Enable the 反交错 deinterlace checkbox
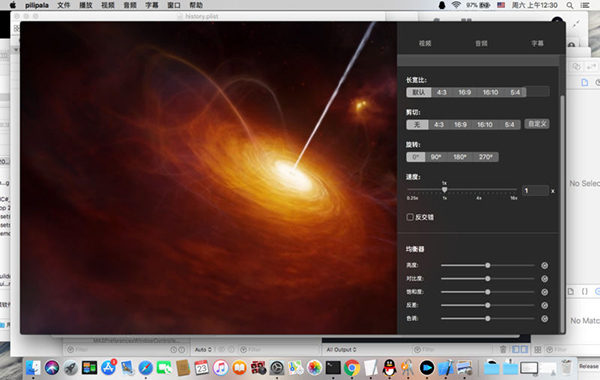Image resolution: width=600 pixels, height=380 pixels. [410, 217]
